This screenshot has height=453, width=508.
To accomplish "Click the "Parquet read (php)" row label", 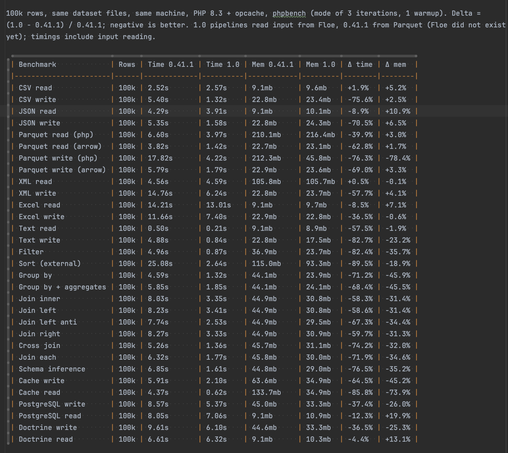I will click(x=56, y=135).
